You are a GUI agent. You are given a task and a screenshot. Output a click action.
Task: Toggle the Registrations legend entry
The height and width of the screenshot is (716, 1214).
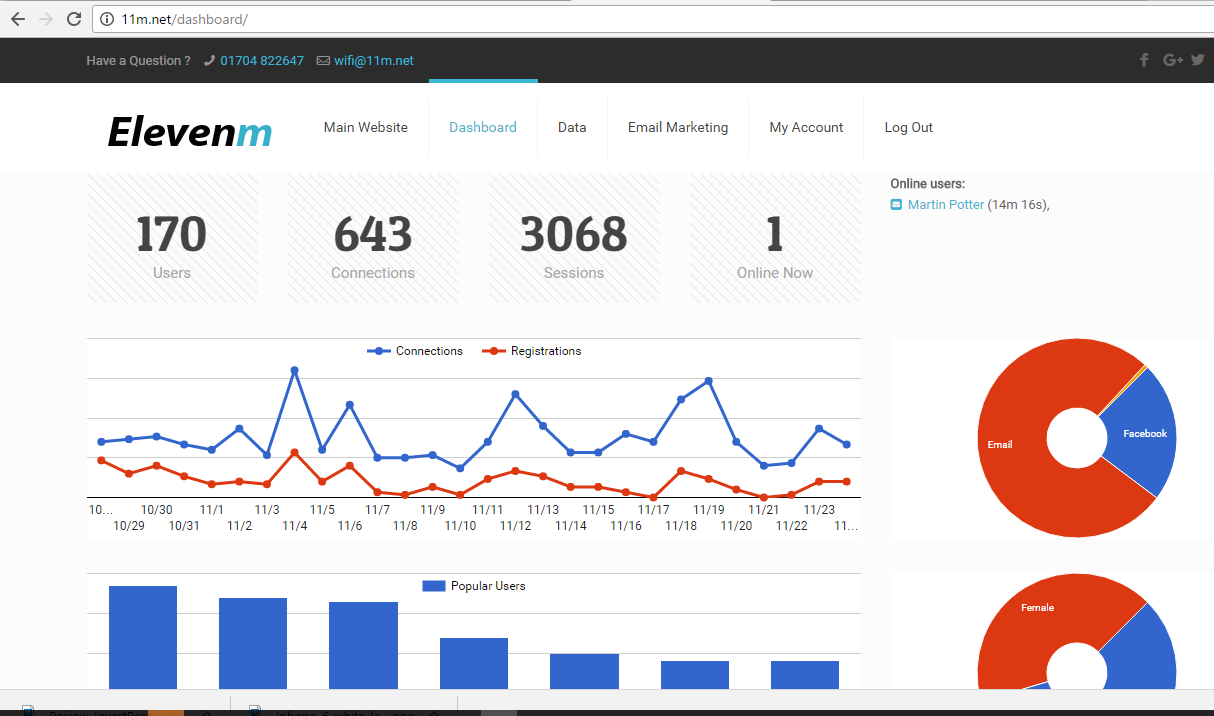point(531,351)
